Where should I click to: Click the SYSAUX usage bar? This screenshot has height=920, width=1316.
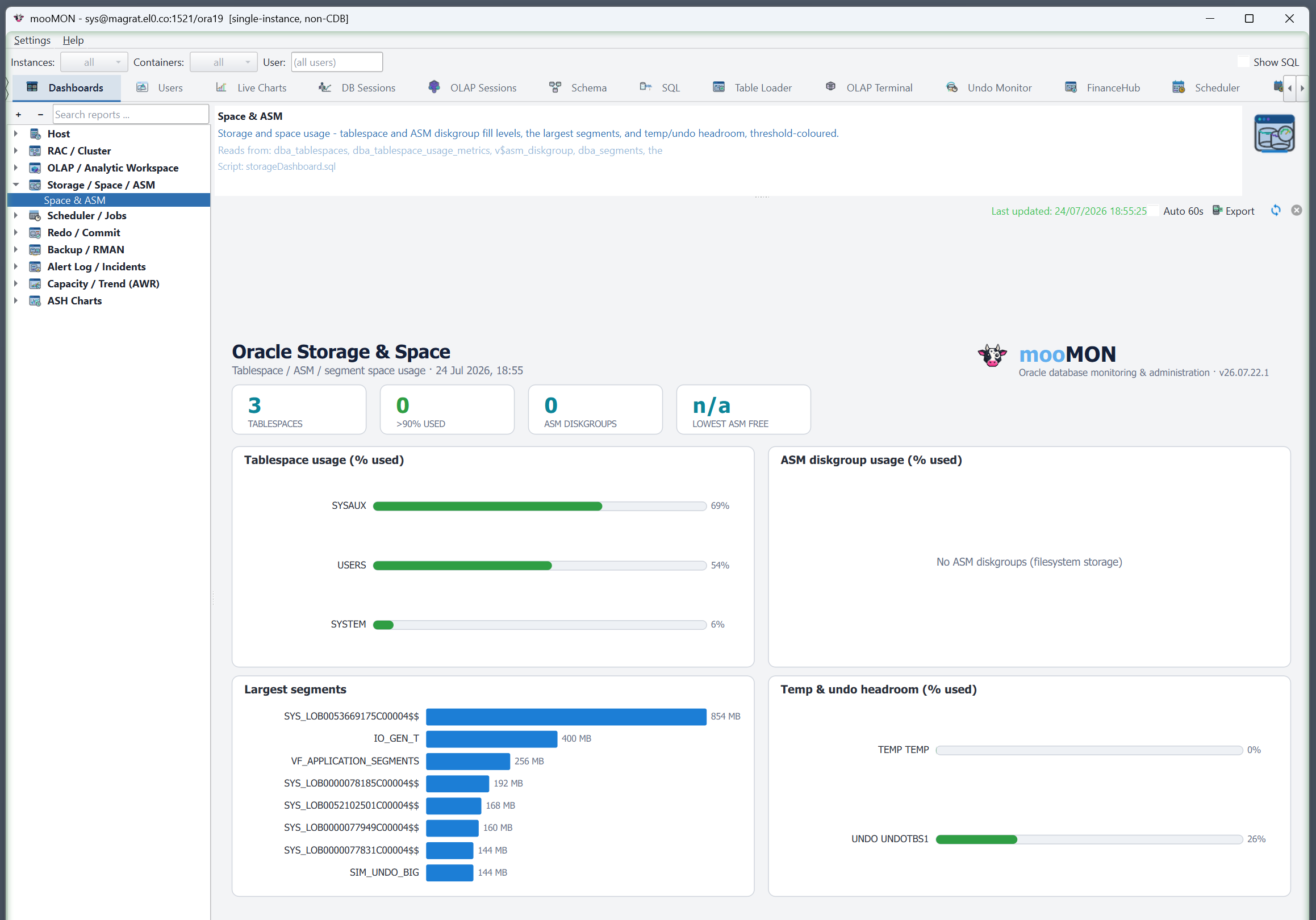click(x=540, y=506)
